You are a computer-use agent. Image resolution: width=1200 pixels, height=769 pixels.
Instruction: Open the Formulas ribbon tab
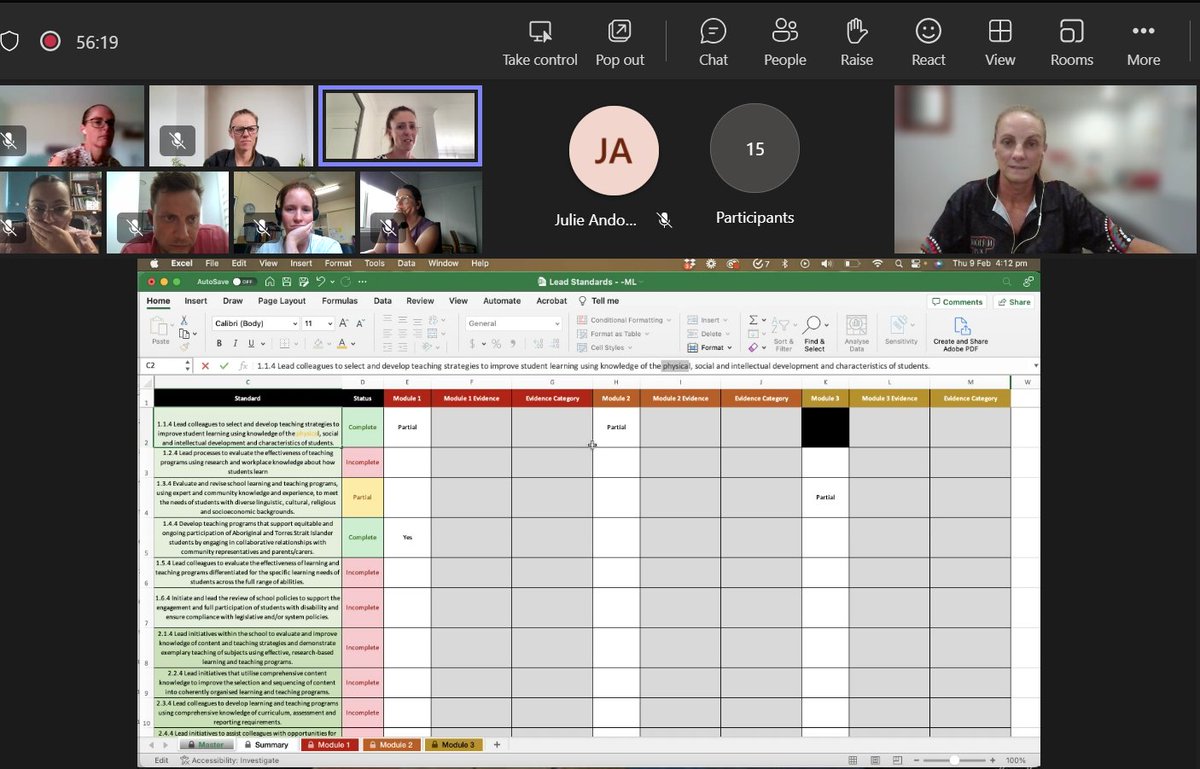339,301
